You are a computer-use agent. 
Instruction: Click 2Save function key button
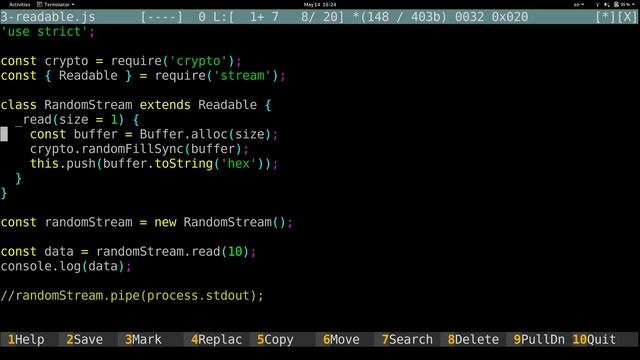(84, 340)
